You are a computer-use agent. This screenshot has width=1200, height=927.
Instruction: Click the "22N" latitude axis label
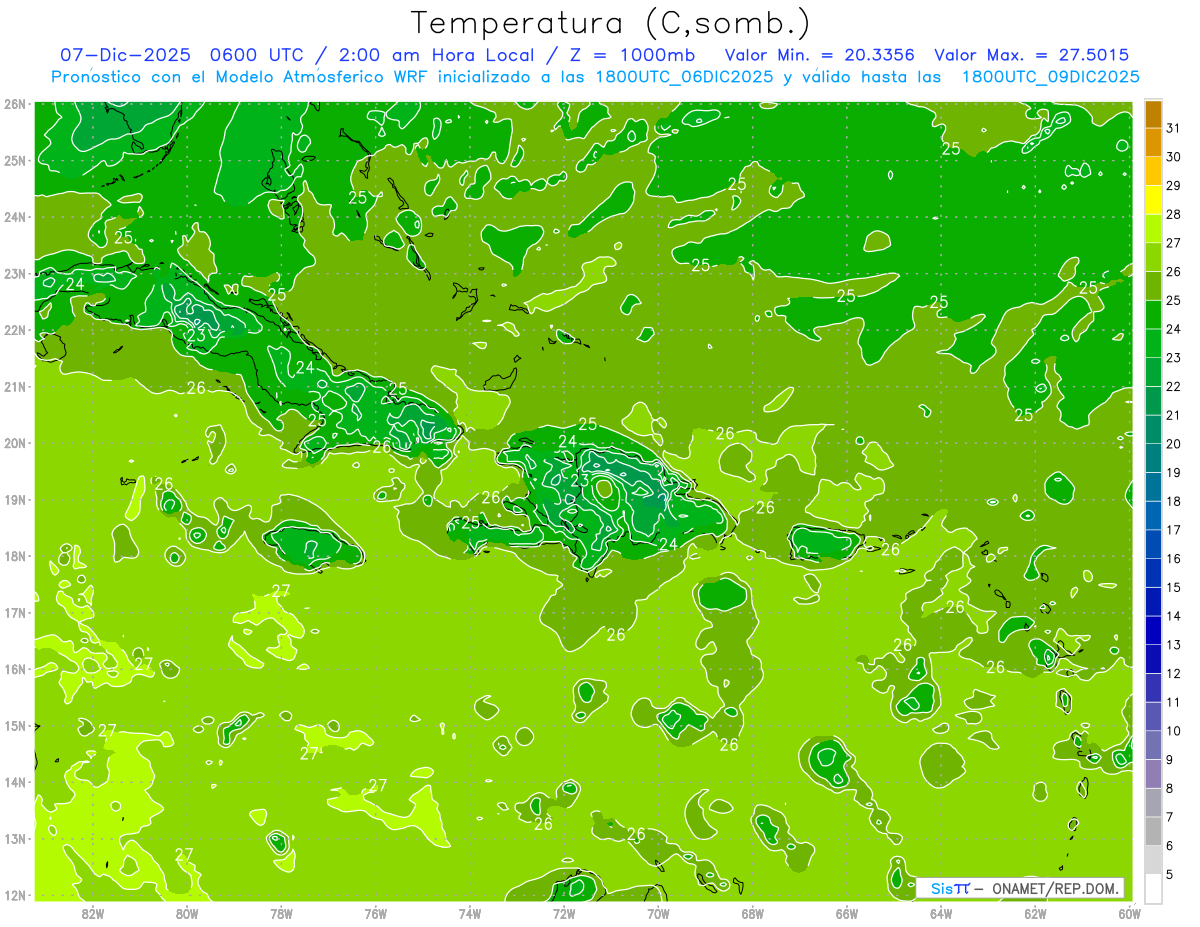coord(15,330)
